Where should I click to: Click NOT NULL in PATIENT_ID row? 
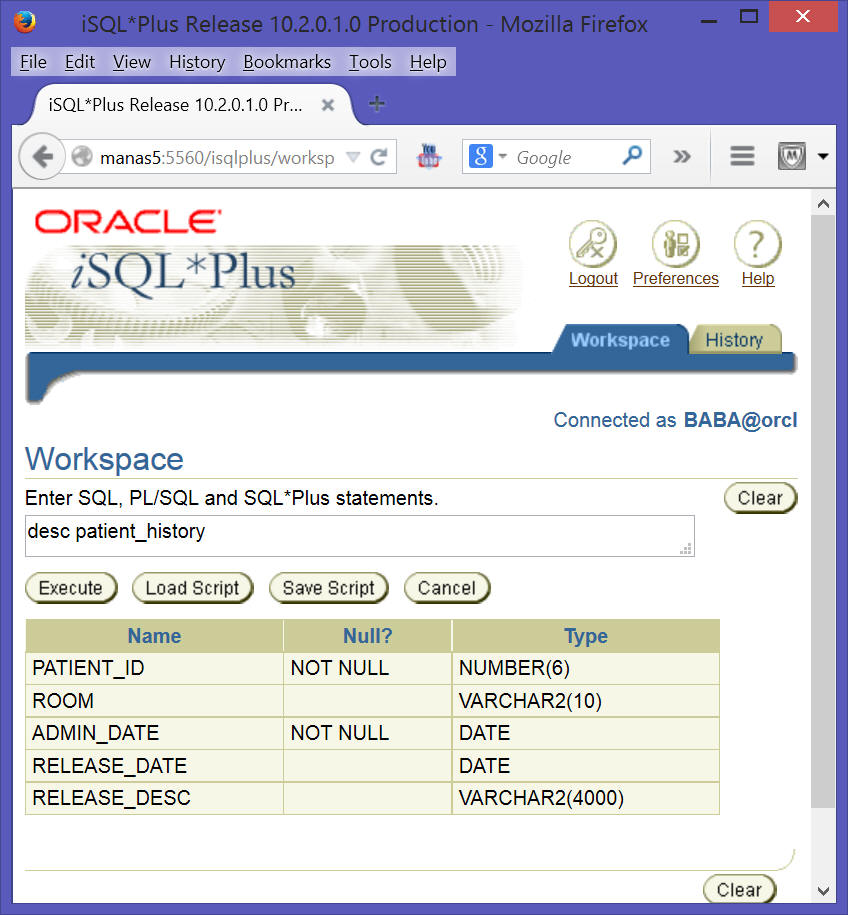pos(368,668)
